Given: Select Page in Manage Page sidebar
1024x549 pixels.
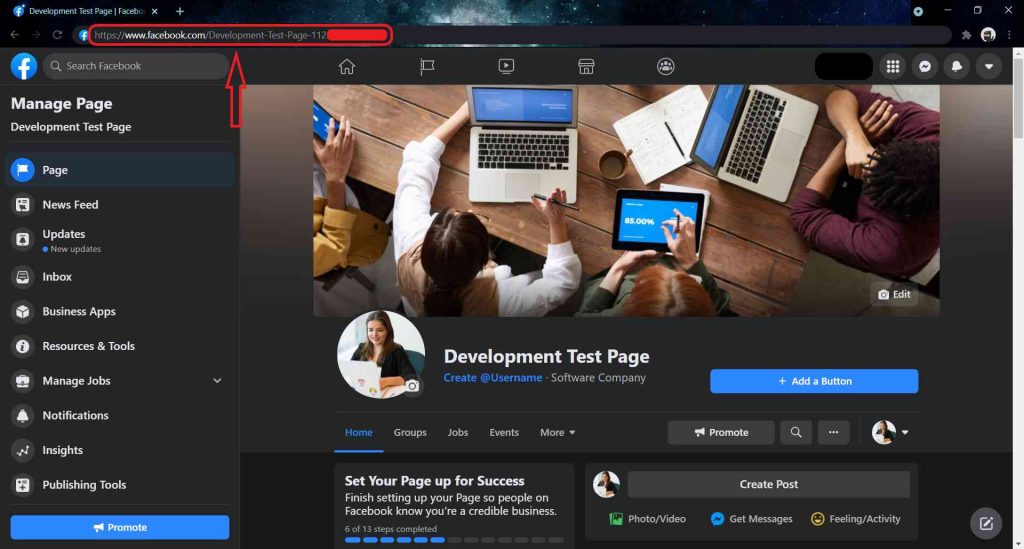Looking at the screenshot, I should (120, 170).
